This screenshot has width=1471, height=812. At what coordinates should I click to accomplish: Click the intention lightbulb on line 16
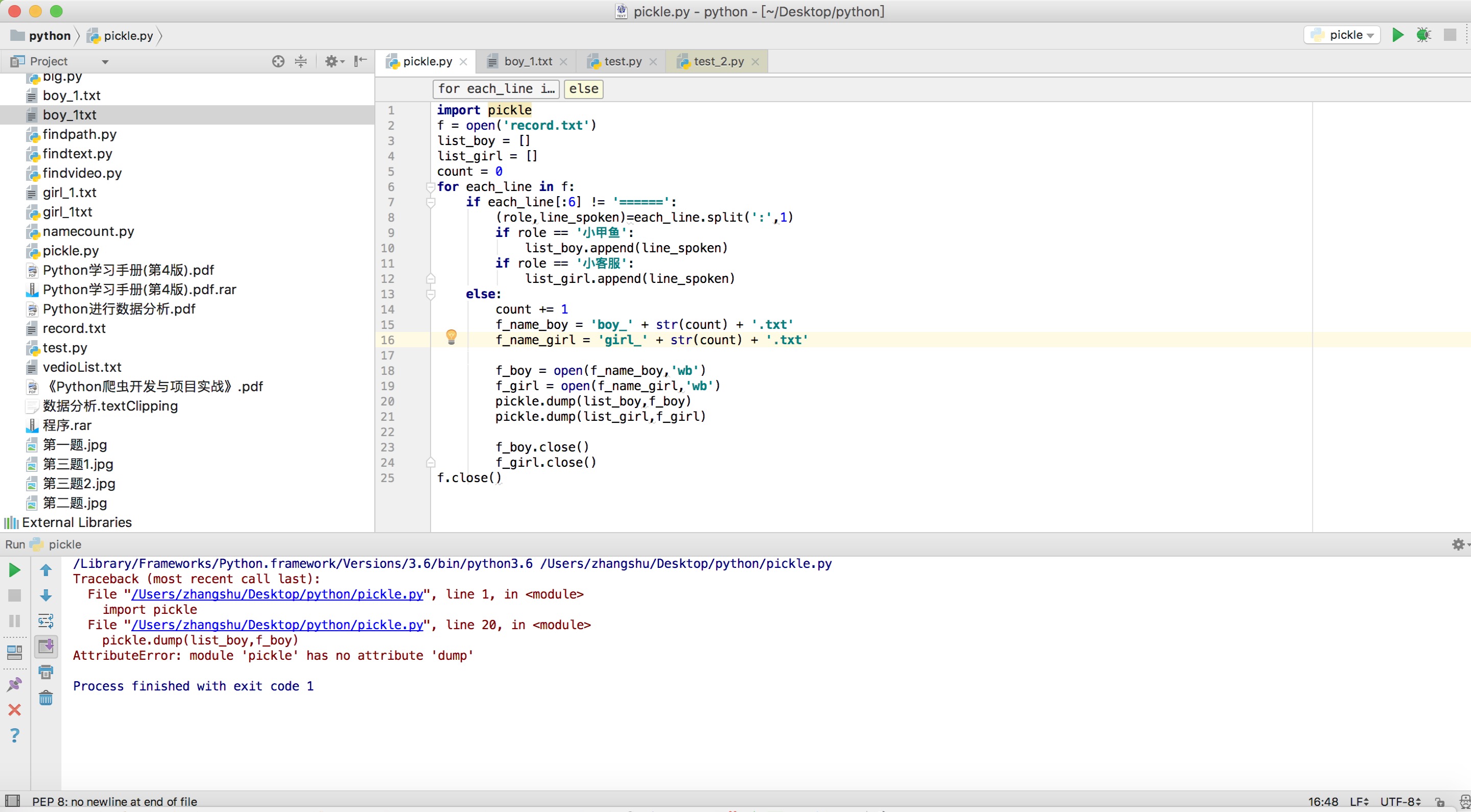click(x=451, y=337)
